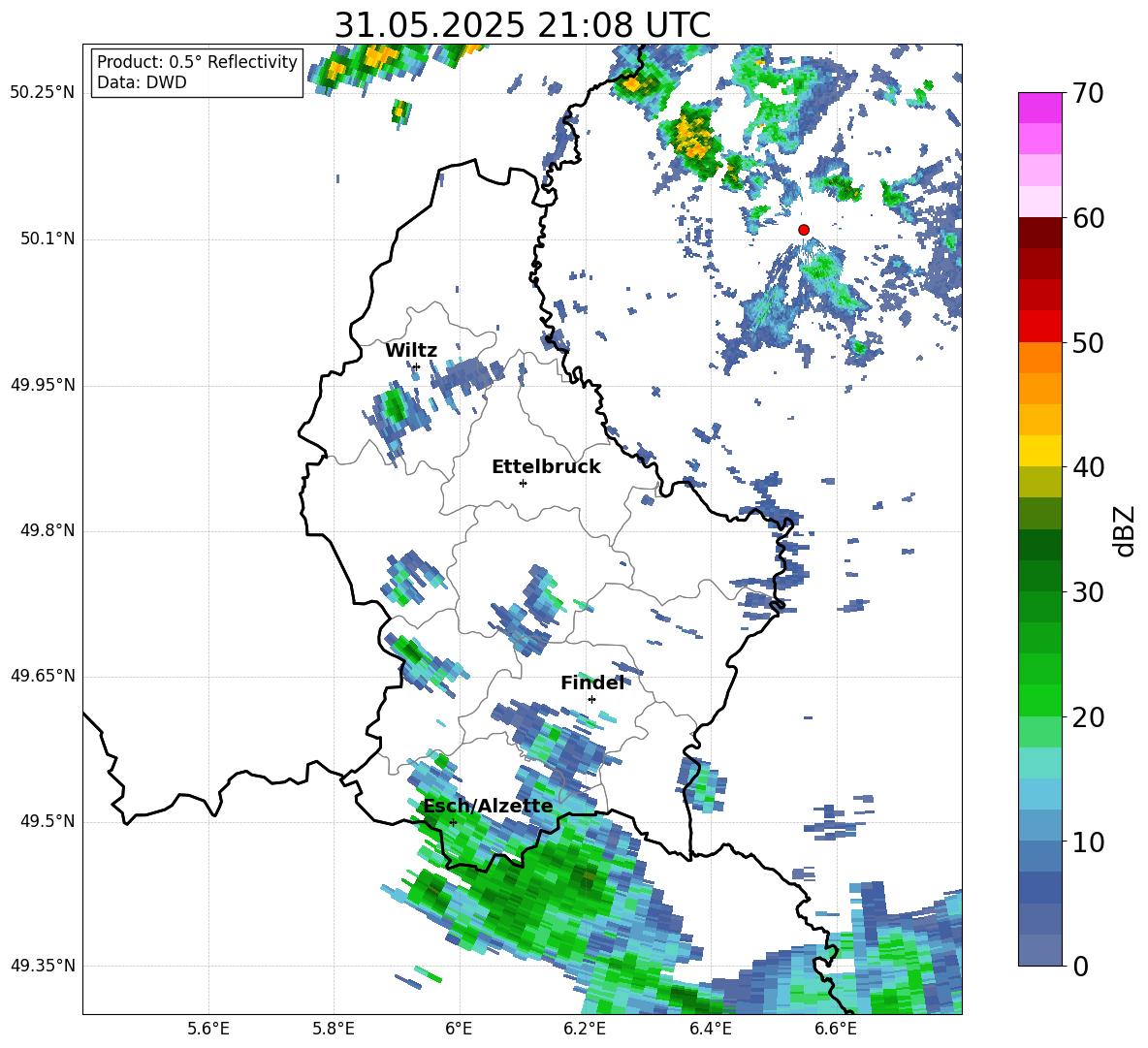The image size is (1148, 1048).
Task: Click the 50.1°N latitude tick label
Action: tap(47, 239)
